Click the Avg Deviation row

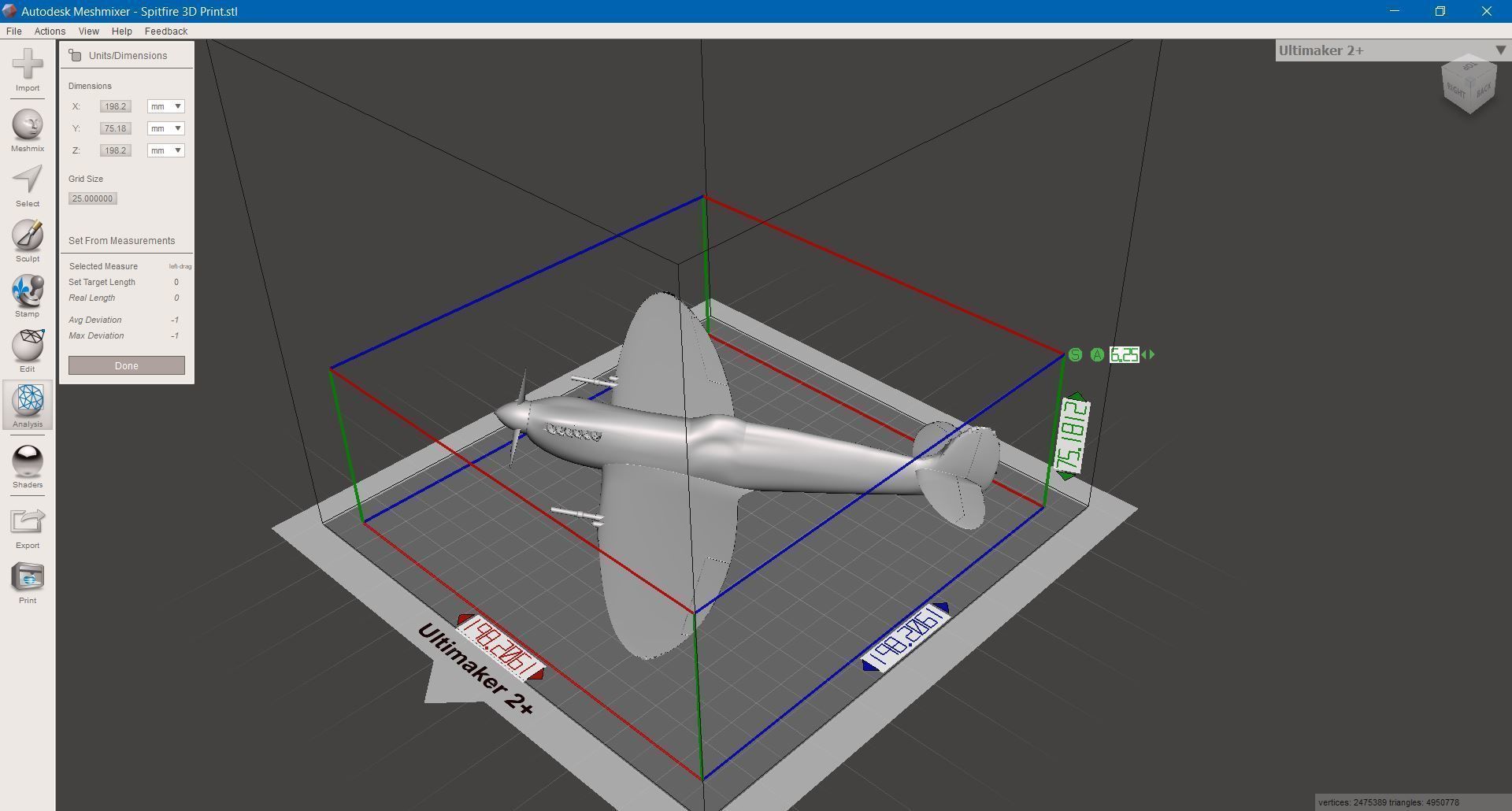coord(126,320)
